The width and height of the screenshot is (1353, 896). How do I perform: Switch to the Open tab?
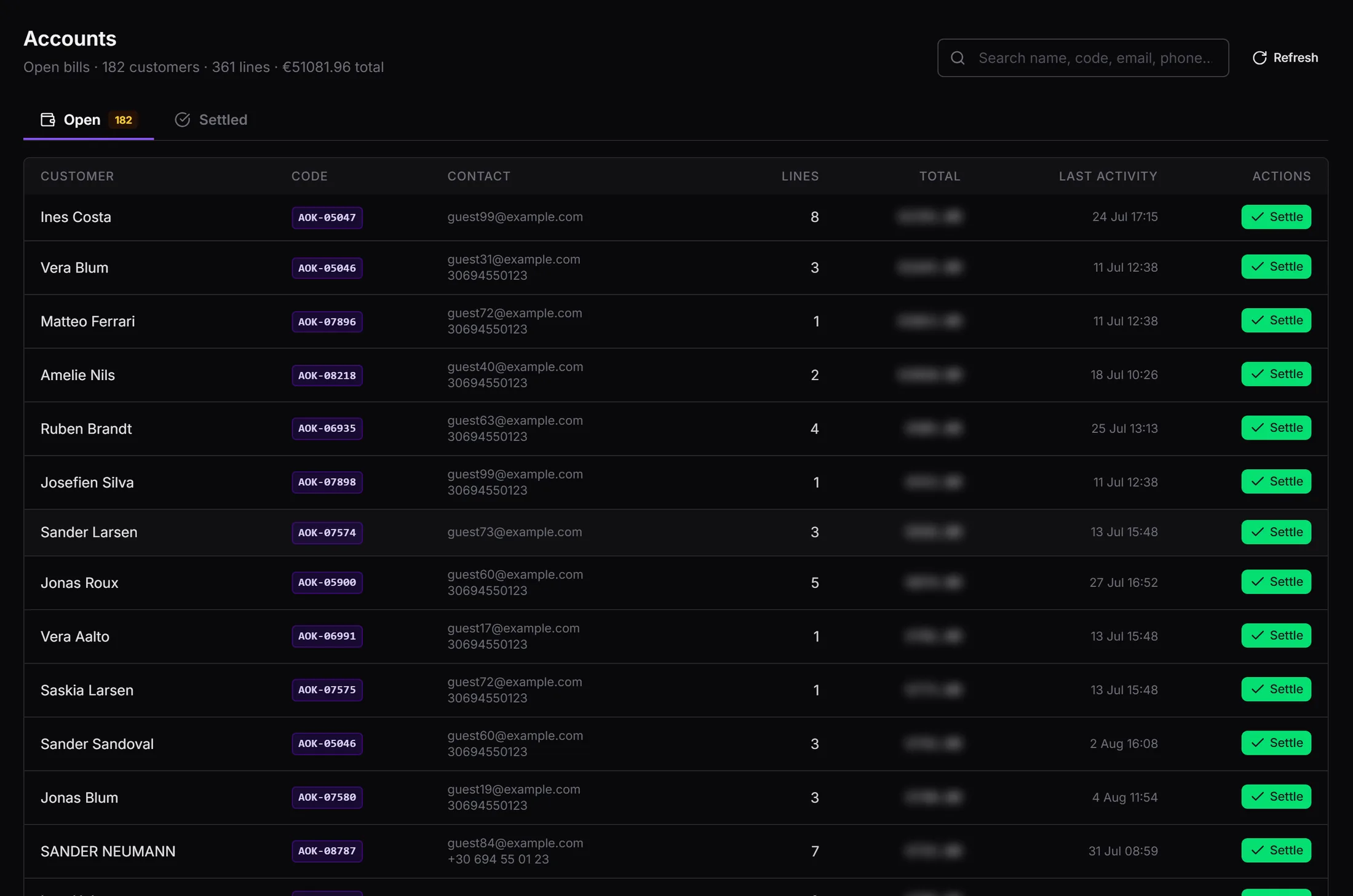89,119
